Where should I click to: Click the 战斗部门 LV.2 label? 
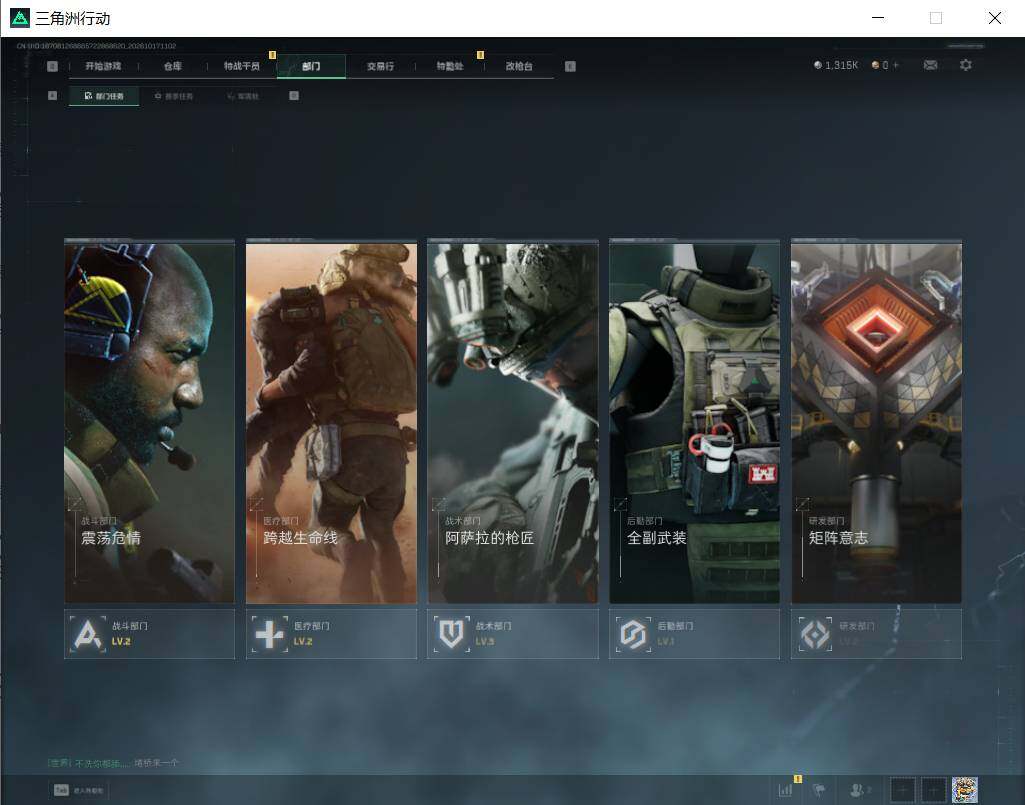(x=129, y=634)
